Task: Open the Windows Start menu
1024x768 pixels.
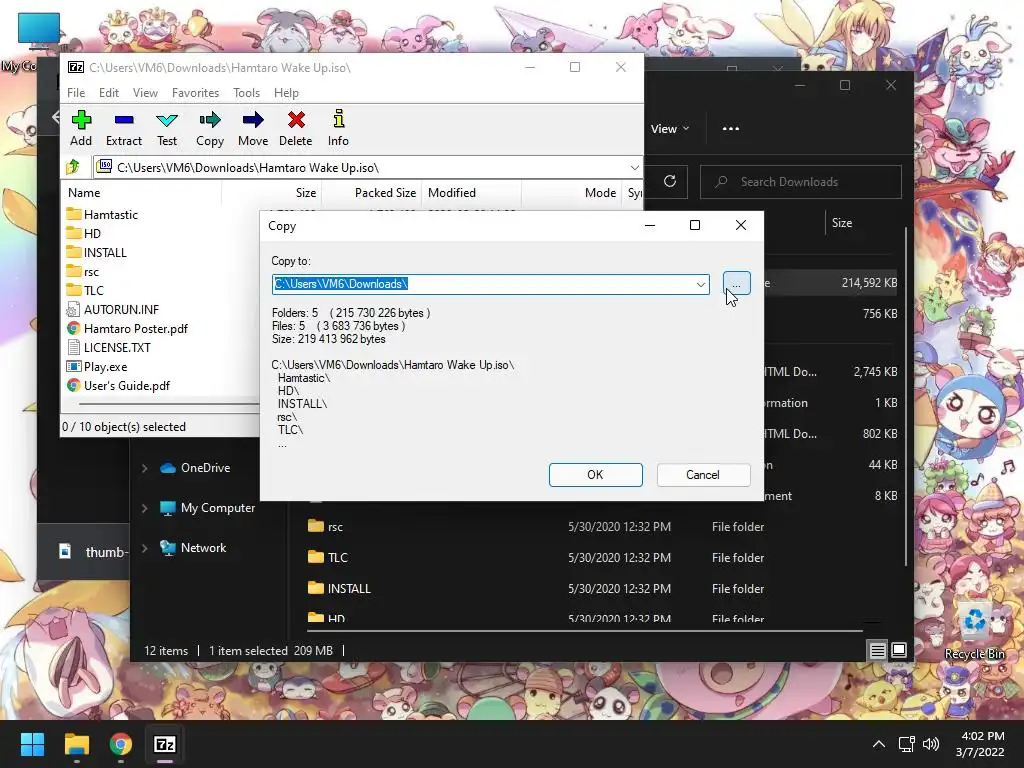Action: click(32, 744)
